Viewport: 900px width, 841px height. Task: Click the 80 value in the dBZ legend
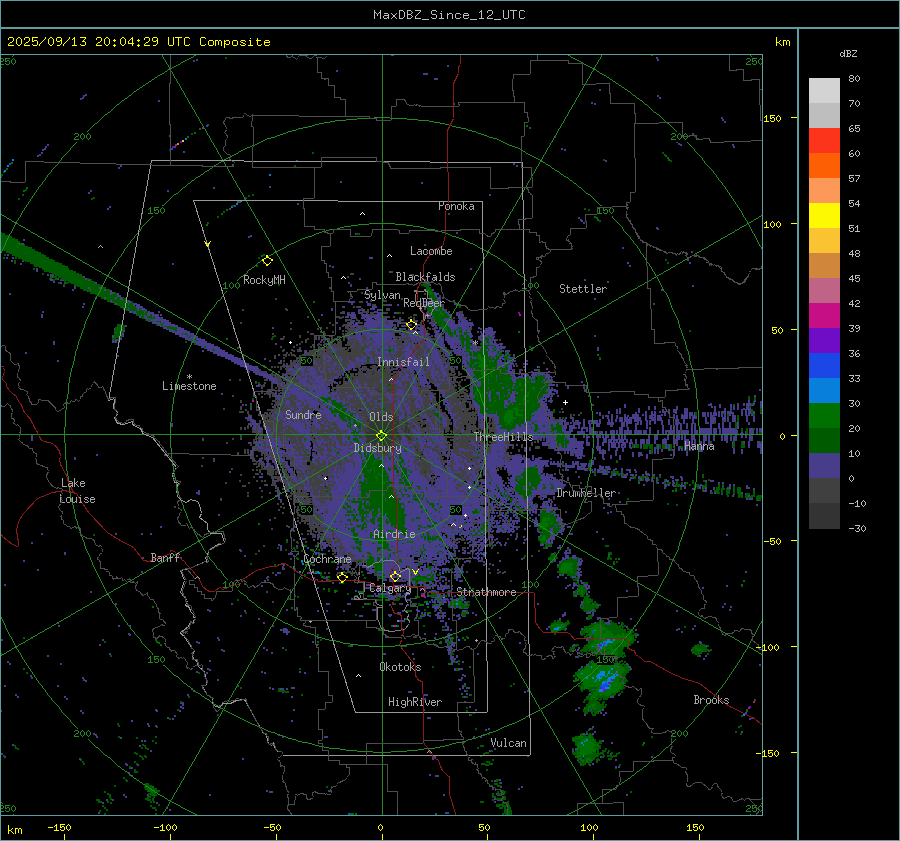[x=854, y=79]
